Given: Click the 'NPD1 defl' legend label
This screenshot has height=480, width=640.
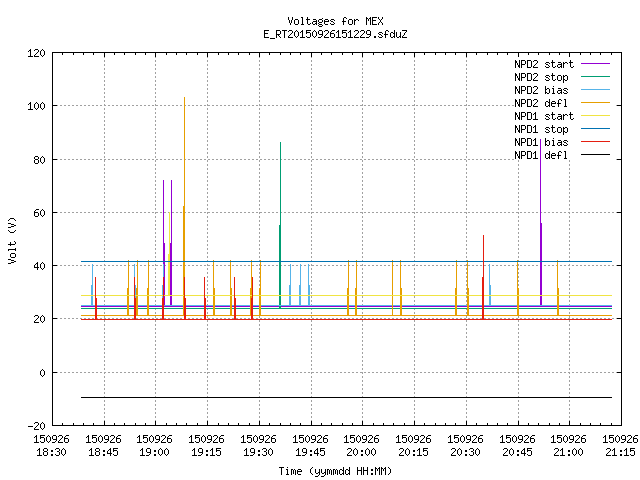Looking at the screenshot, I should coord(541,156).
